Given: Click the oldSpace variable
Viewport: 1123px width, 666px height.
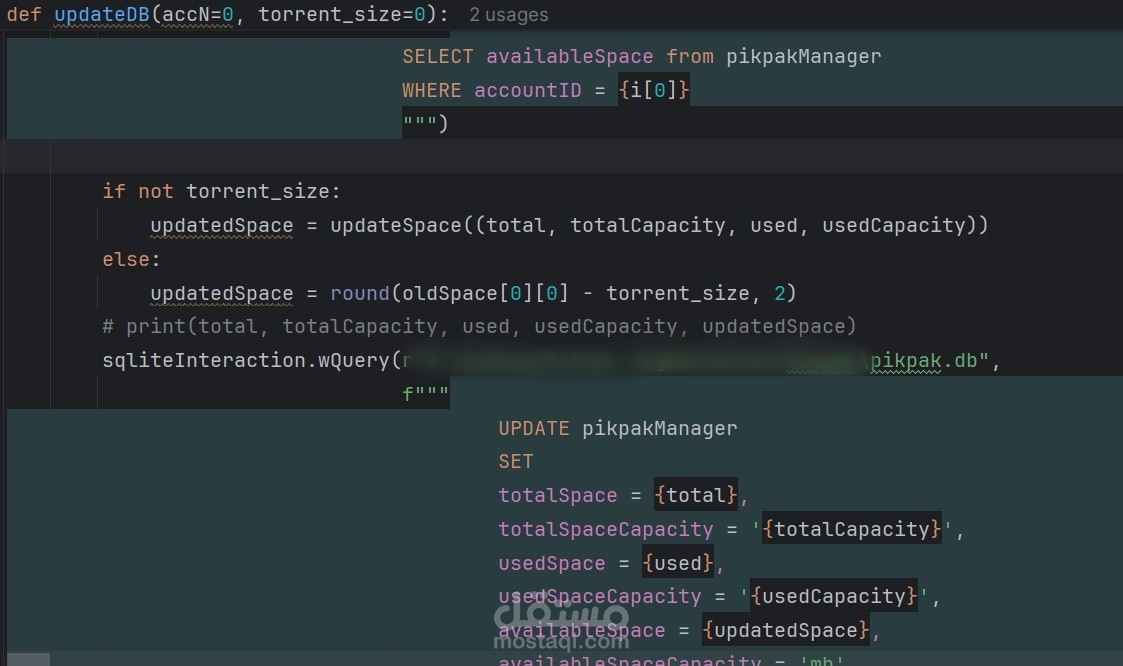Looking at the screenshot, I should (x=450, y=293).
